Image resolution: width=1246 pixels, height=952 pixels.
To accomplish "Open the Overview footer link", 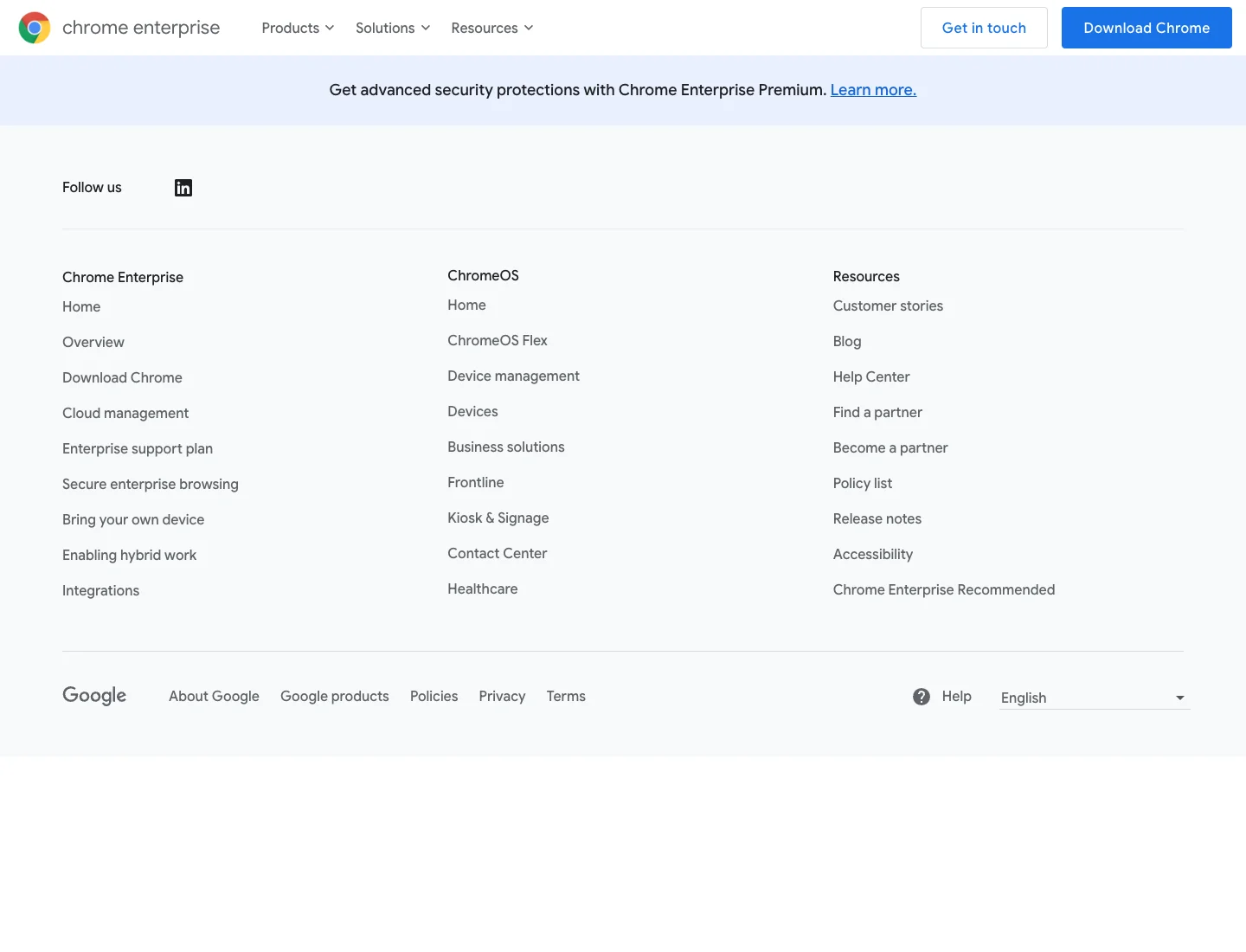I will [x=93, y=342].
